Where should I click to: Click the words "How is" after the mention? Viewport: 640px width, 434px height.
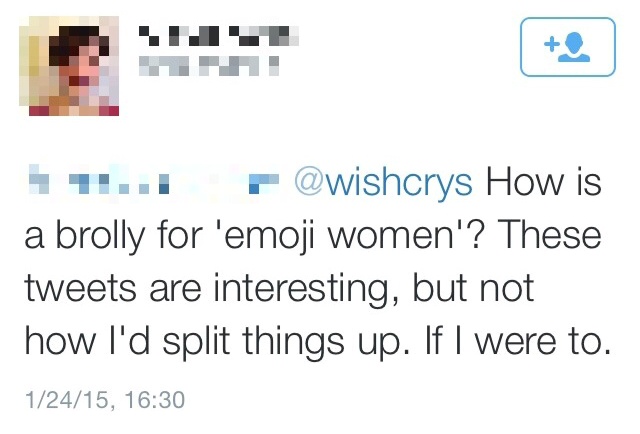[544, 186]
